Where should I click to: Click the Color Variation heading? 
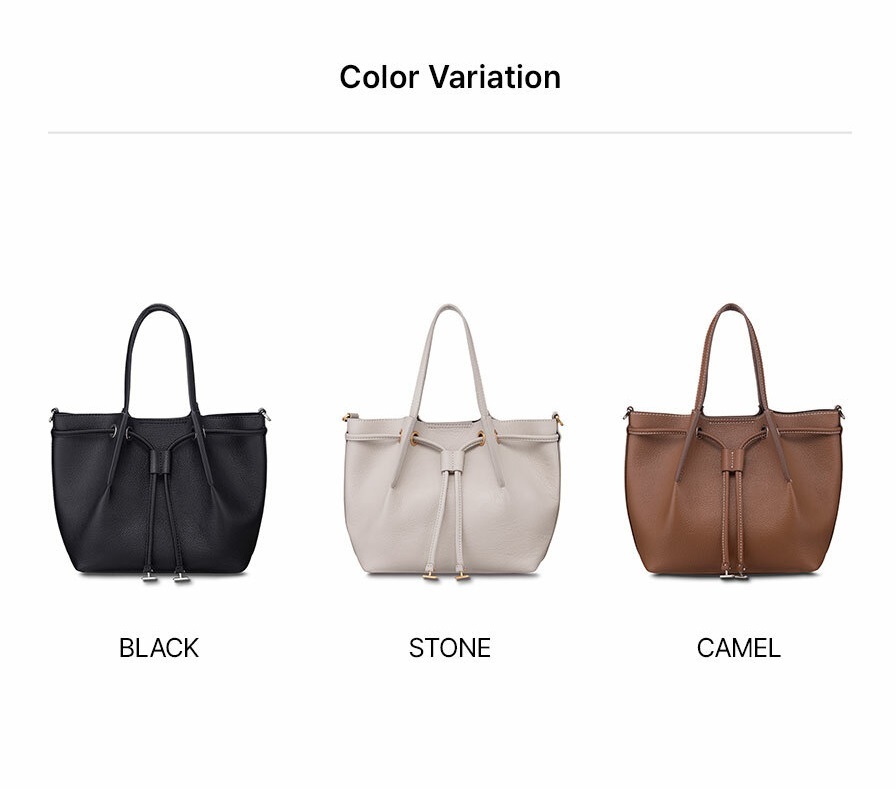coord(450,77)
